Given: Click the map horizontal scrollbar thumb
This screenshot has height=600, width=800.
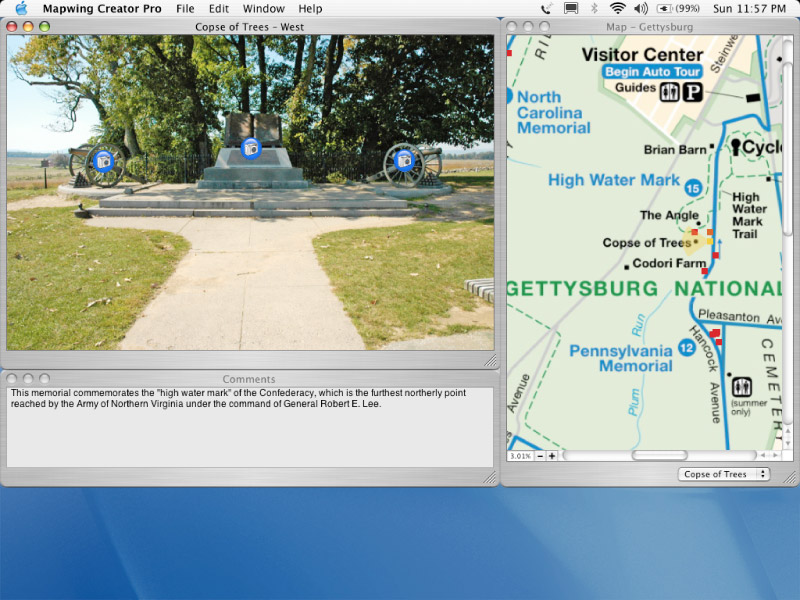Looking at the screenshot, I should (659, 455).
